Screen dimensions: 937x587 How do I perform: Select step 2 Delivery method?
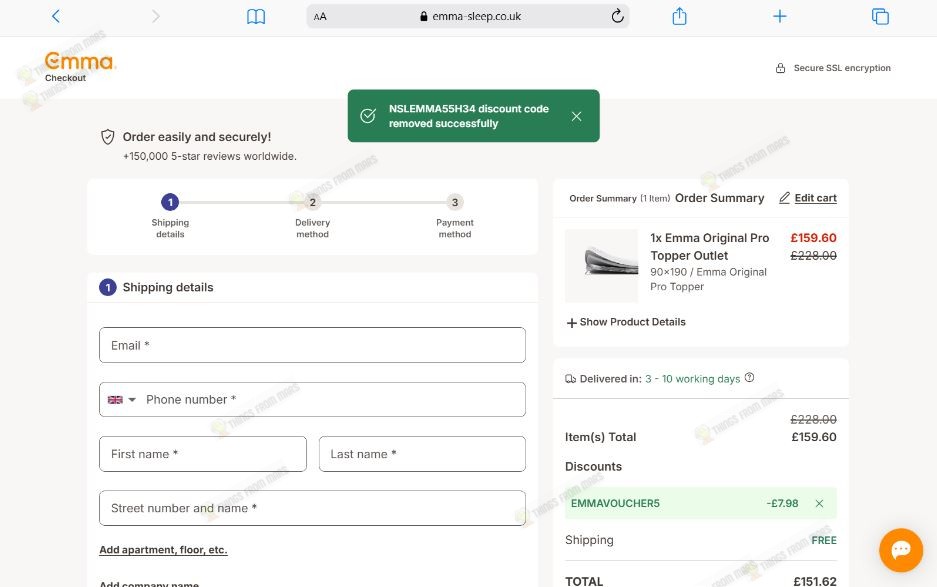tap(313, 216)
